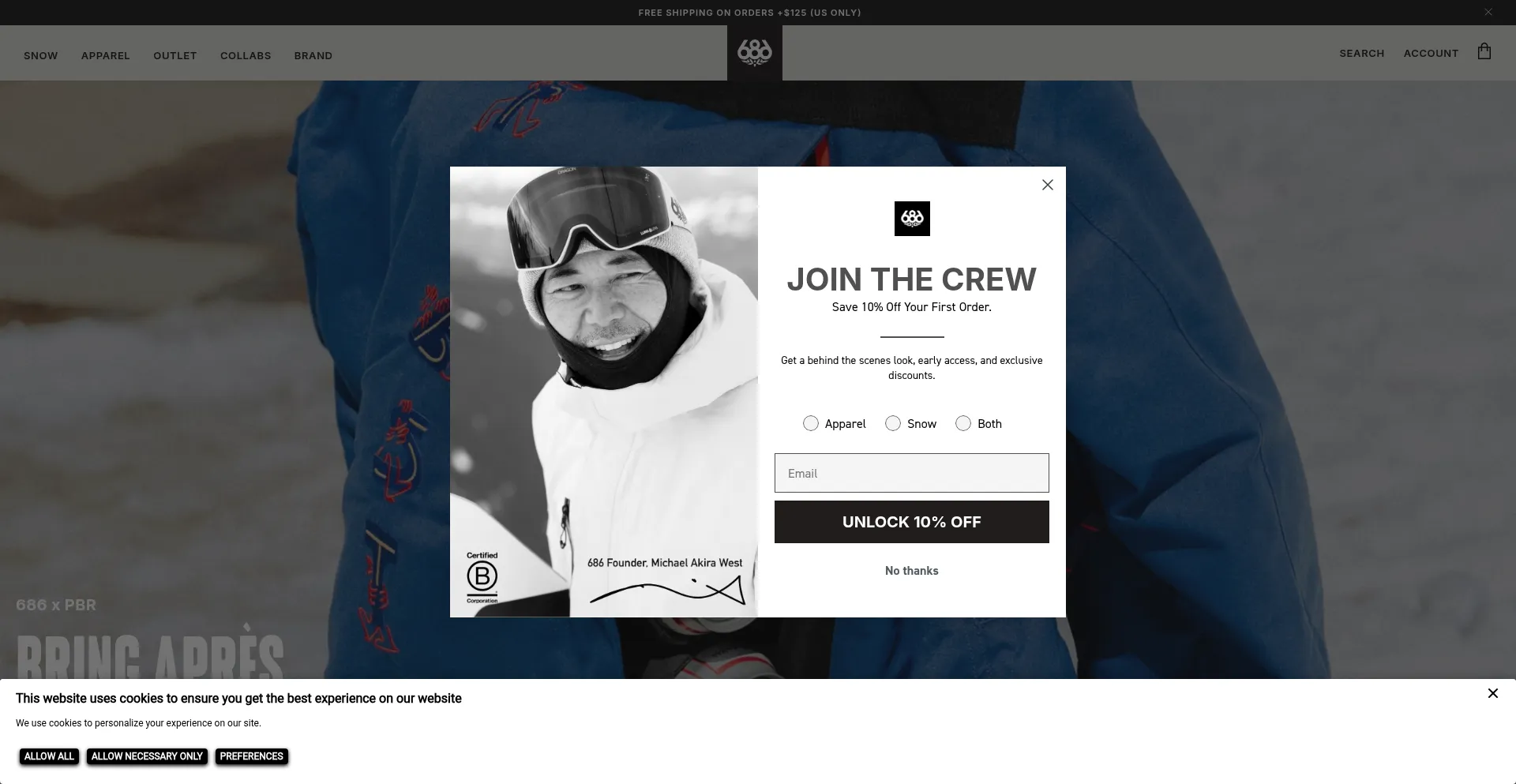This screenshot has width=1516, height=784.
Task: Click the Unlock 10% Off button
Action: (x=911, y=522)
